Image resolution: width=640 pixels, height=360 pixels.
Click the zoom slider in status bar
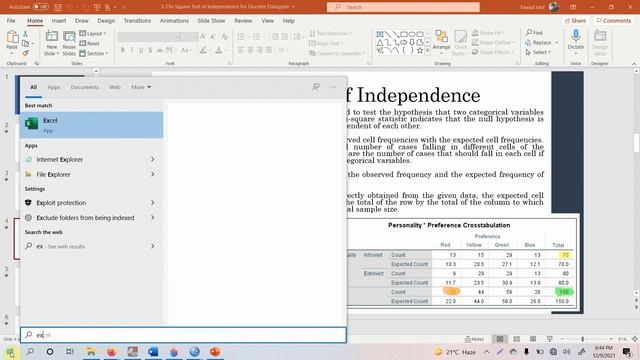point(586,339)
